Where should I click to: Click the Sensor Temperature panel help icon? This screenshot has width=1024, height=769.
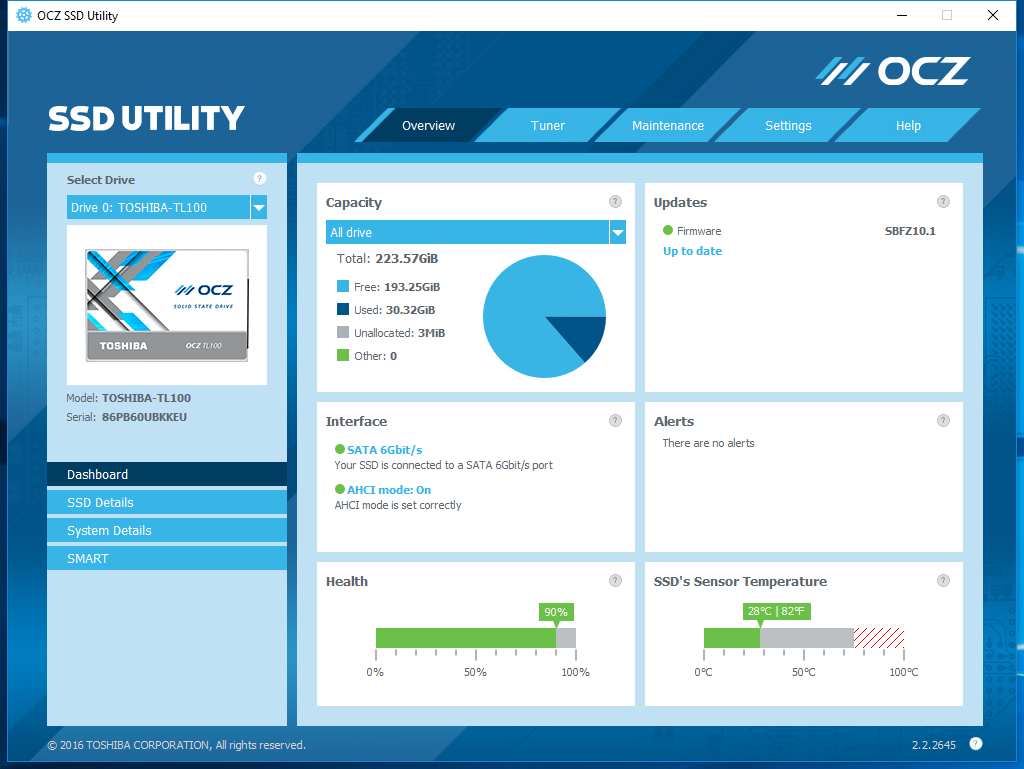[943, 580]
